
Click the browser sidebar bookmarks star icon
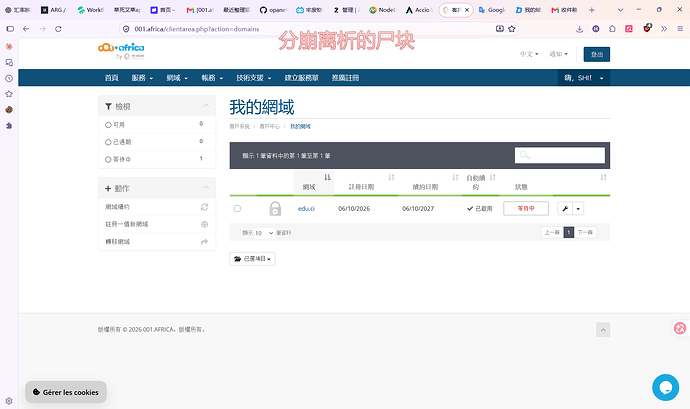[x=9, y=94]
